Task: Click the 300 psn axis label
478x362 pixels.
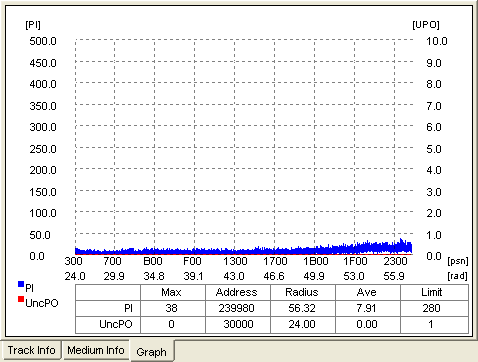Action: tap(73, 261)
